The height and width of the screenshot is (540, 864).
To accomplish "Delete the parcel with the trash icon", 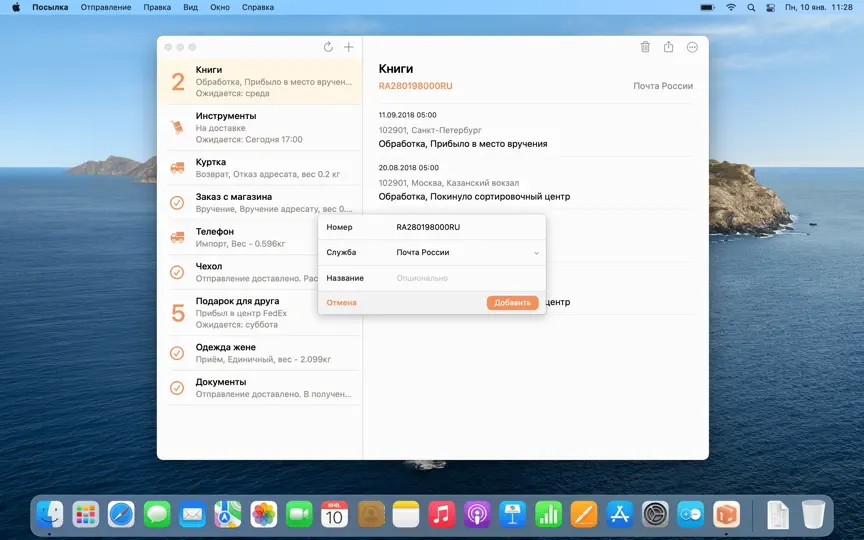I will pyautogui.click(x=645, y=47).
